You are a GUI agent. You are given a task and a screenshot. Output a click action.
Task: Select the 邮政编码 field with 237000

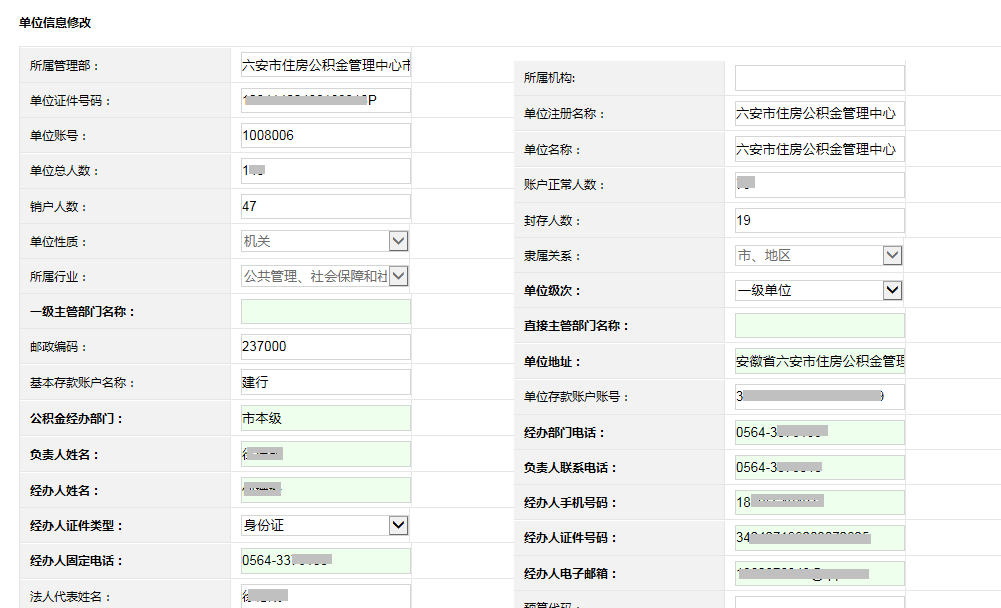325,346
